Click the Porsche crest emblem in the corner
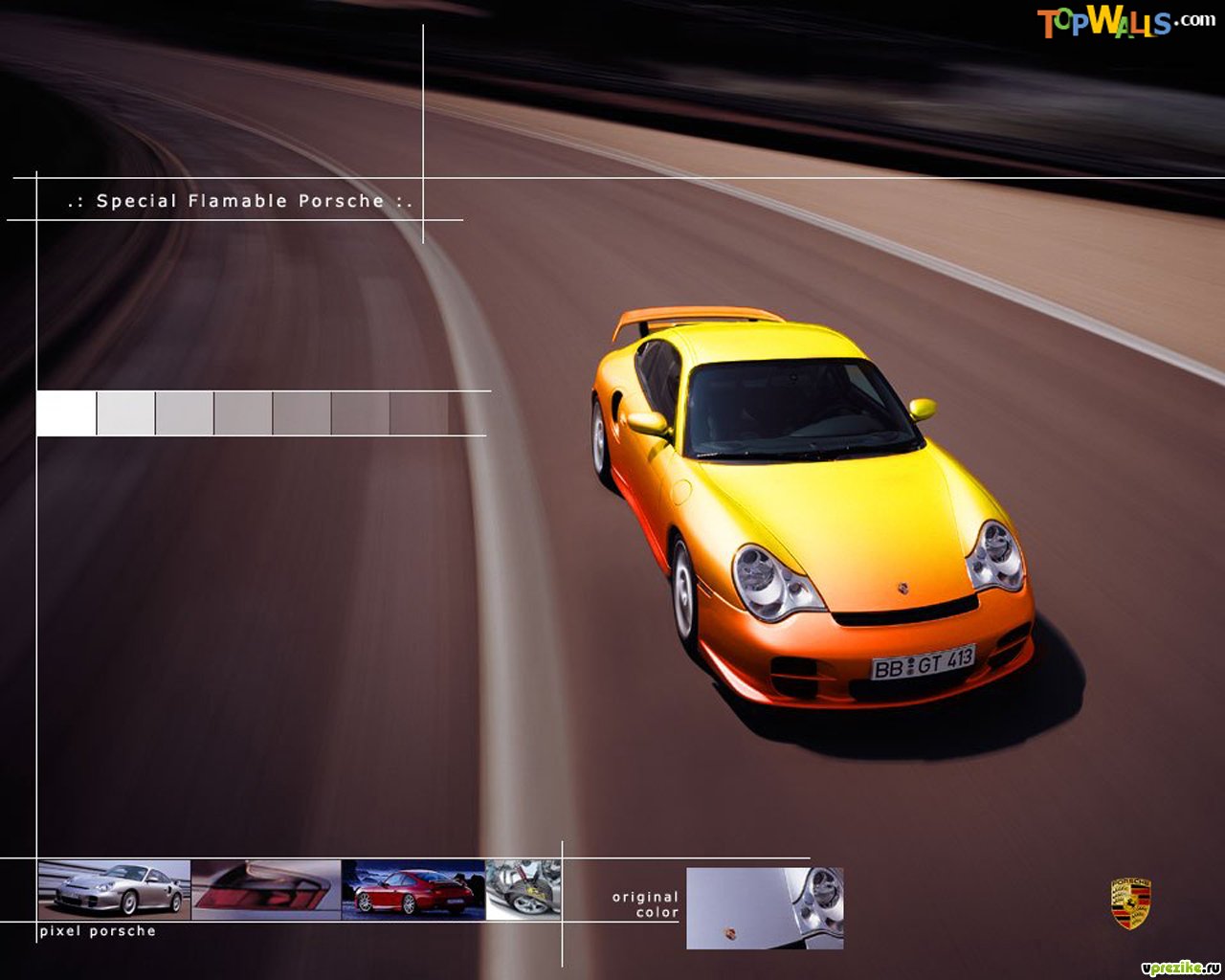Viewport: 1225px width, 980px height. point(1130,903)
